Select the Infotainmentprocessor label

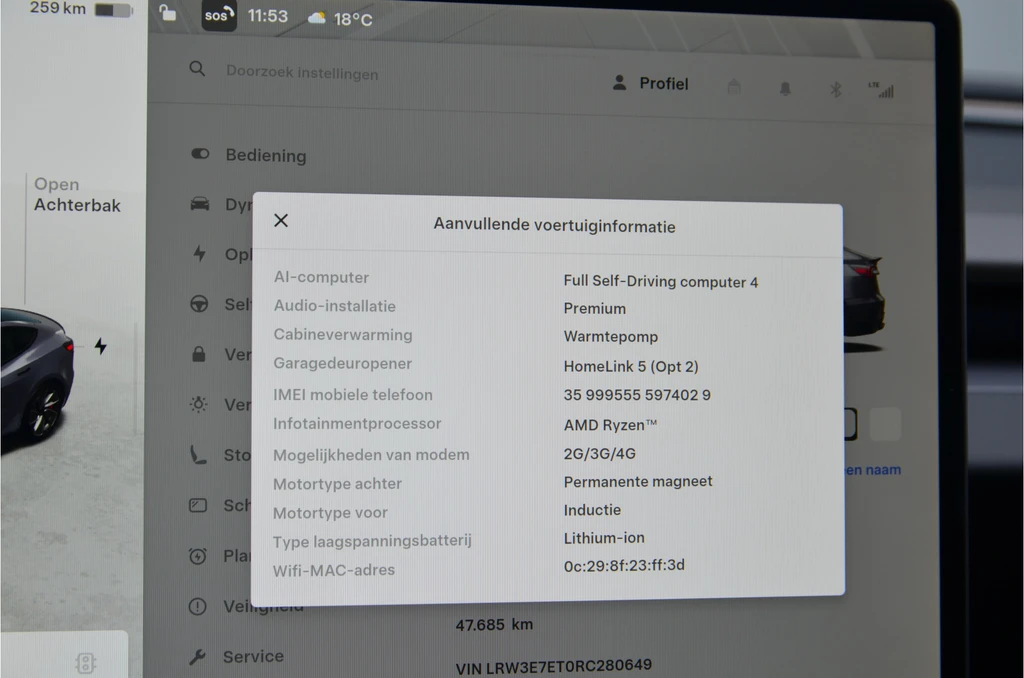[x=357, y=423]
